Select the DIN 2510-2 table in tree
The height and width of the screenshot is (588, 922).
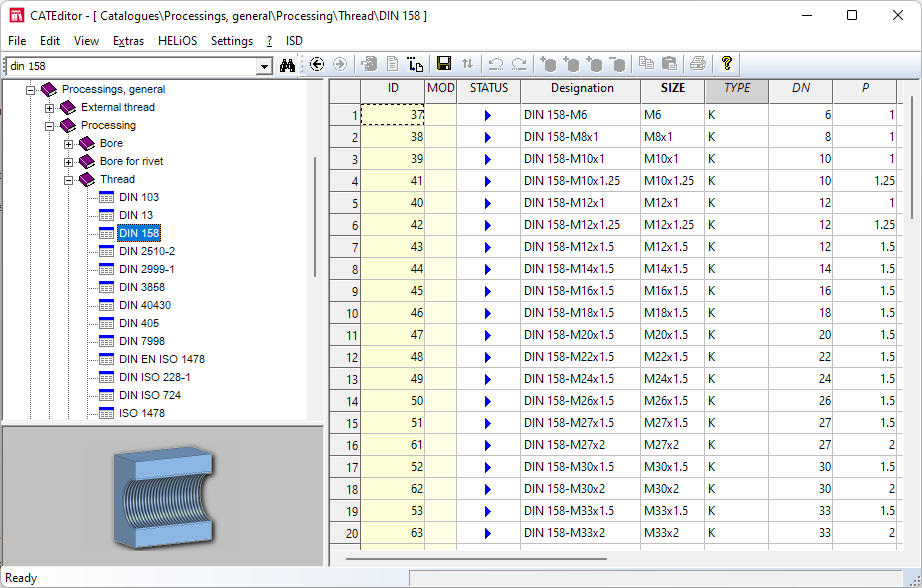coord(146,251)
